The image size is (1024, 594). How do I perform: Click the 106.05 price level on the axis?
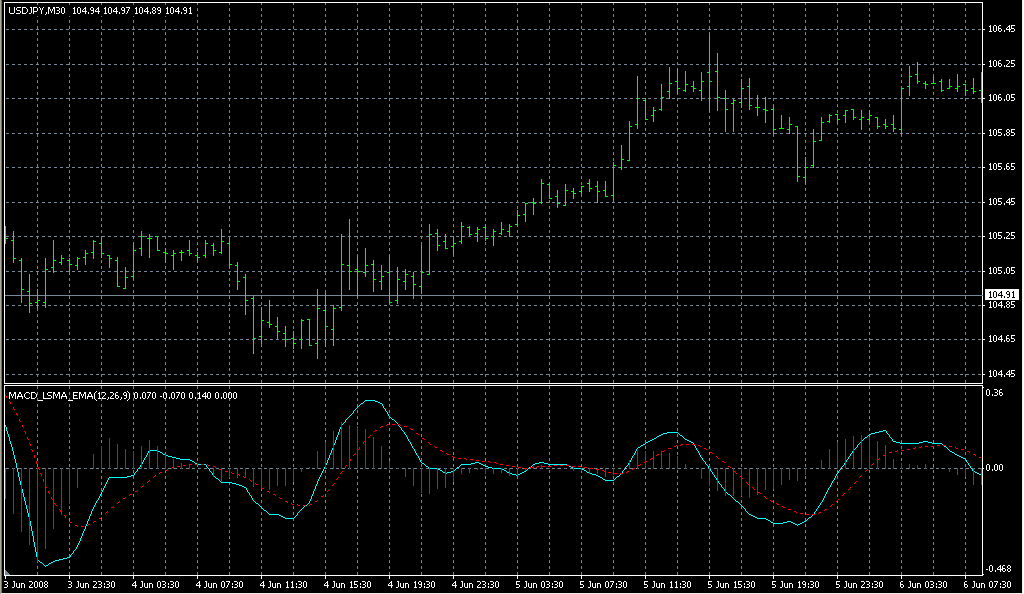click(1000, 98)
